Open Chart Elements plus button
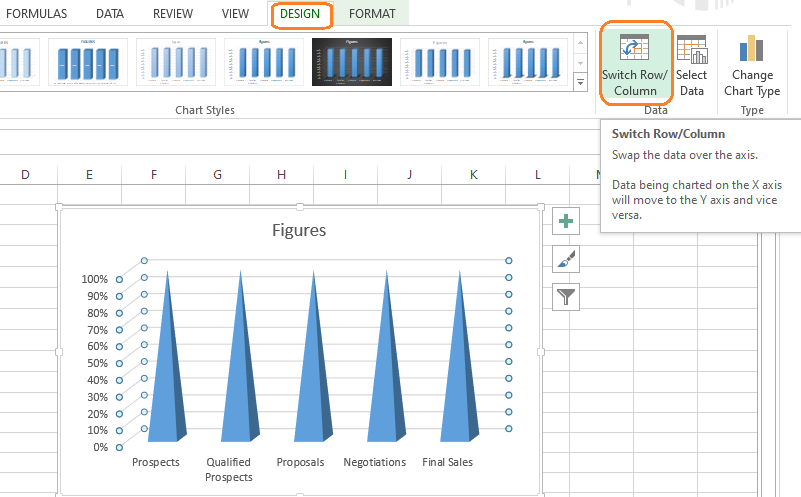801x497 pixels. 566,223
